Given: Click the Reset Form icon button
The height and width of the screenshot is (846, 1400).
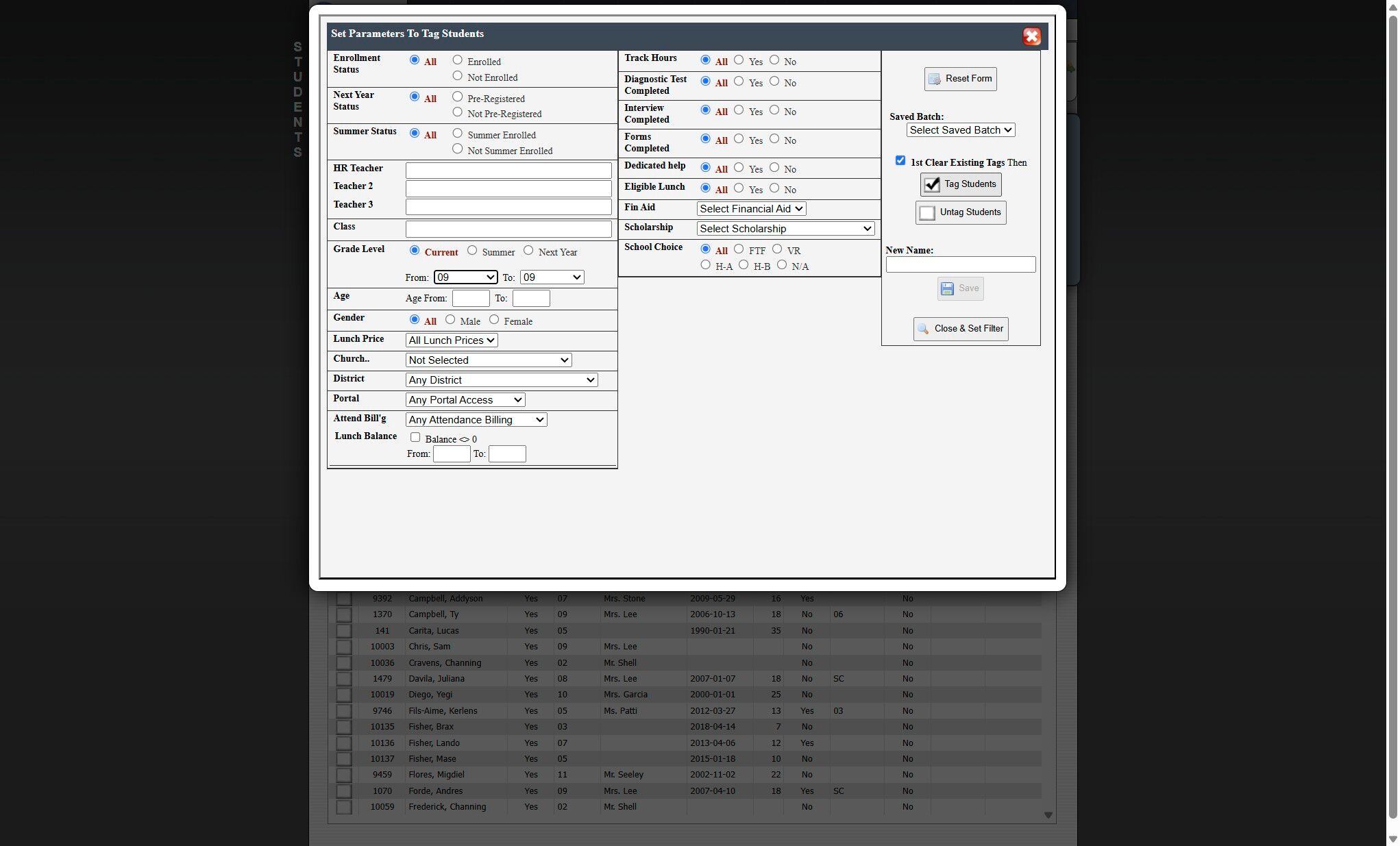Looking at the screenshot, I should 934,79.
